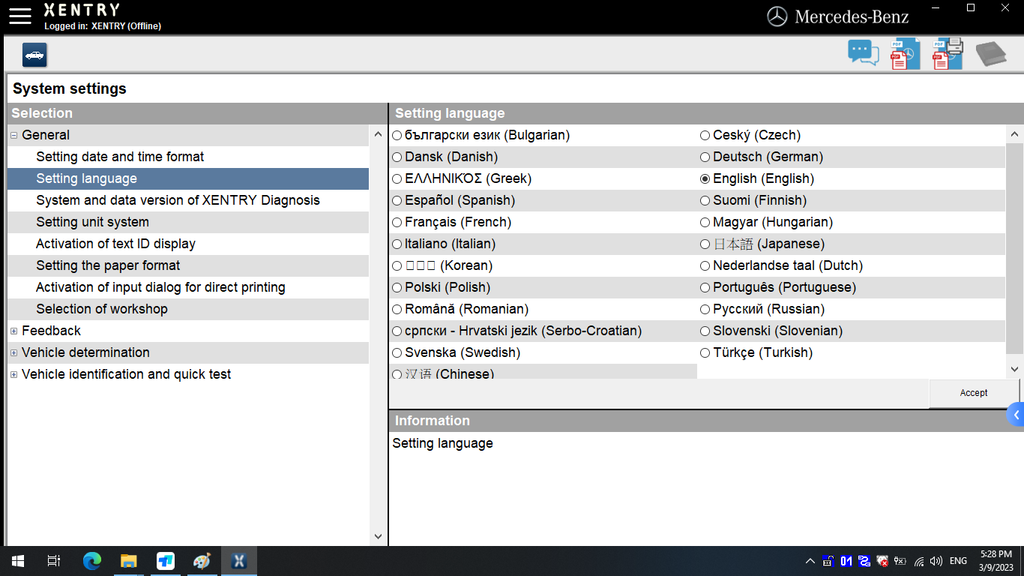Choose Français (French) language option
Viewport: 1024px width, 576px height.
[397, 222]
